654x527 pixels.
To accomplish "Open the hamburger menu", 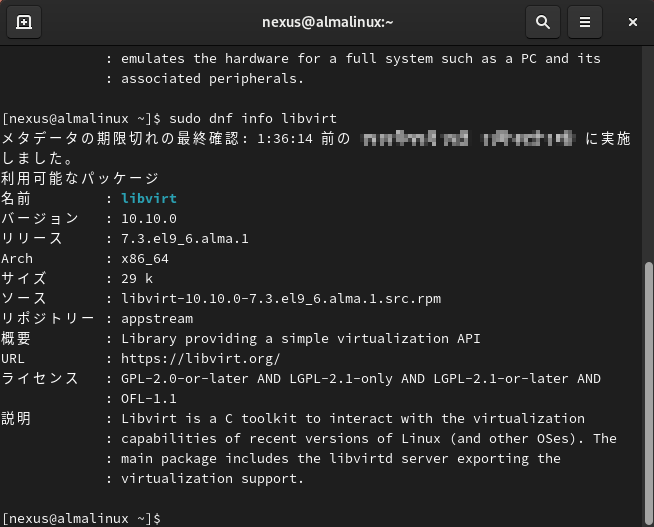I will [x=586, y=21].
